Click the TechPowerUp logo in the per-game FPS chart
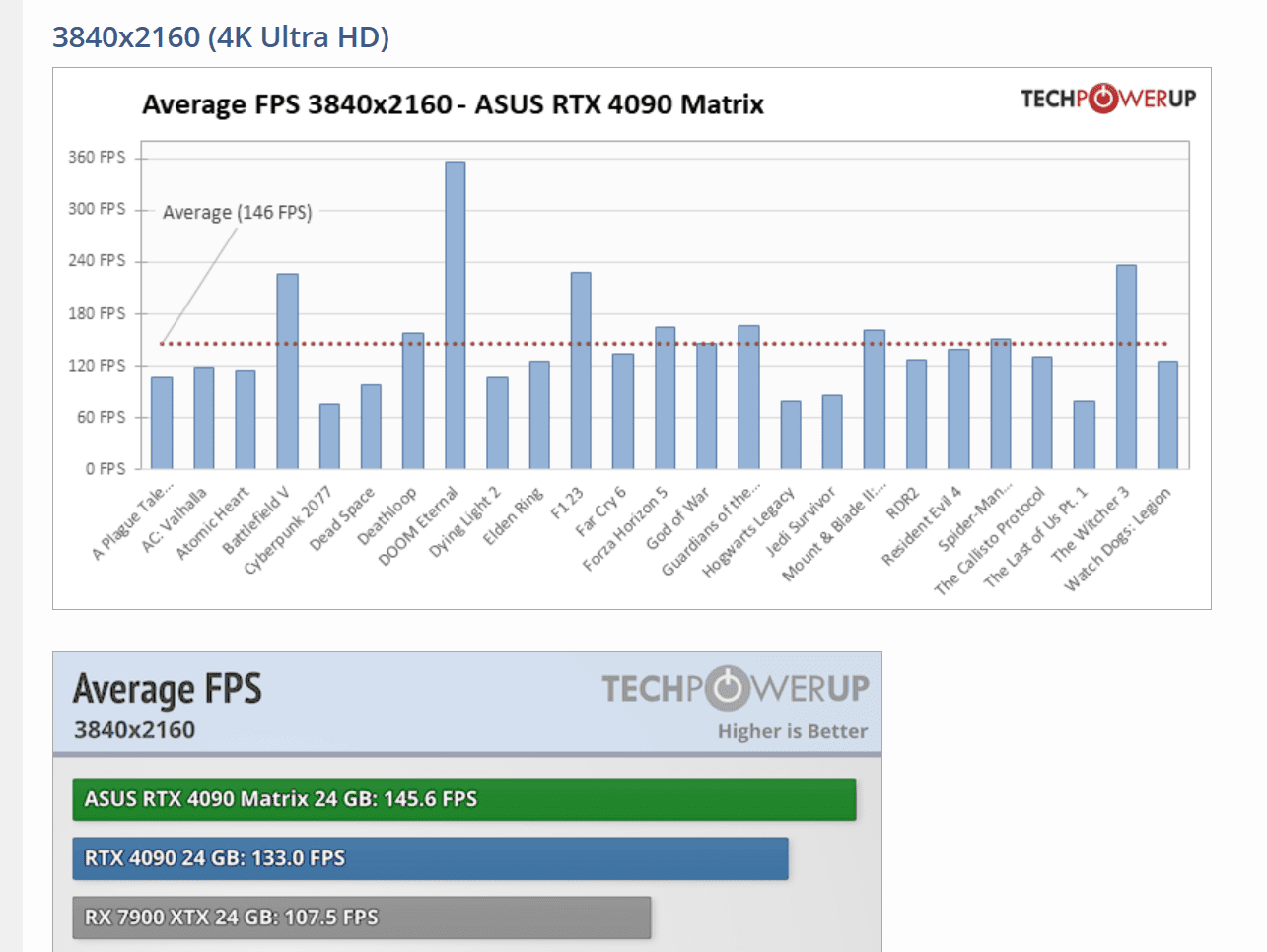The width and height of the screenshot is (1267, 952). 1108,99
